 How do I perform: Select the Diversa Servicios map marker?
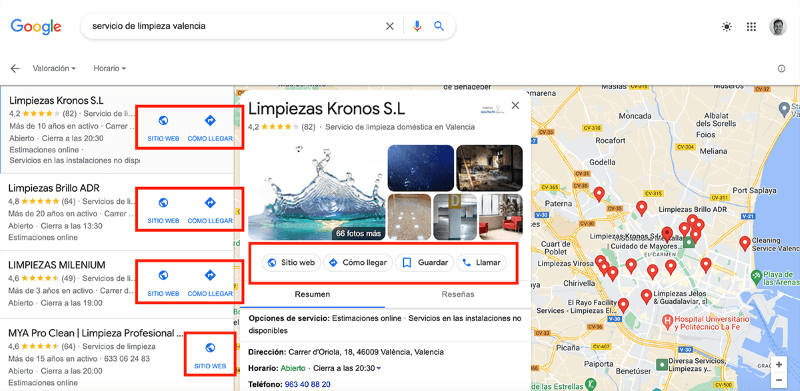coord(662,364)
